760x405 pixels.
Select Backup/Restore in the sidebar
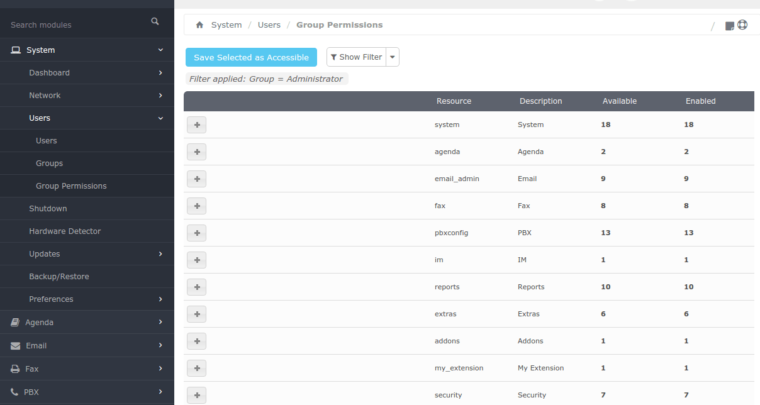coord(57,276)
